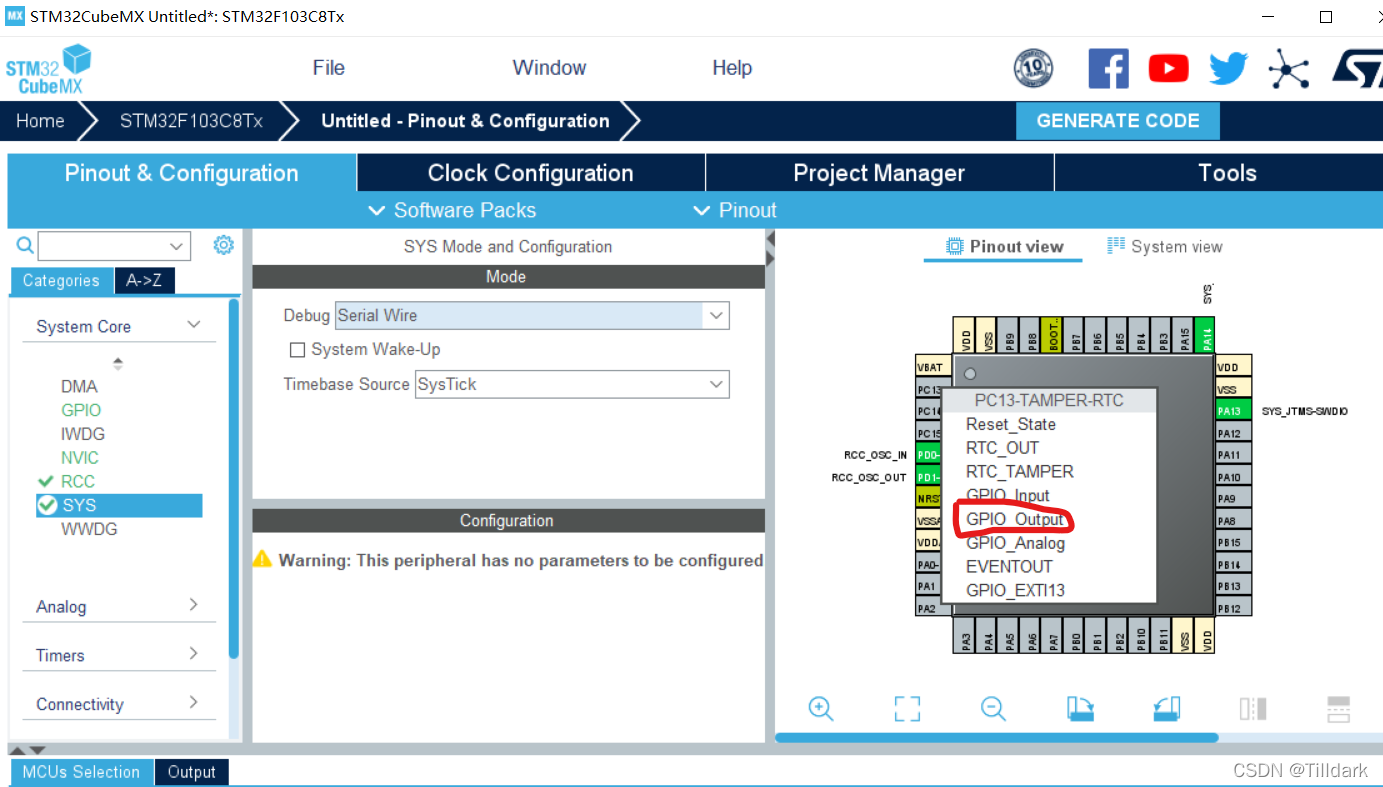Toggle horizontal split view icon

[1339, 709]
